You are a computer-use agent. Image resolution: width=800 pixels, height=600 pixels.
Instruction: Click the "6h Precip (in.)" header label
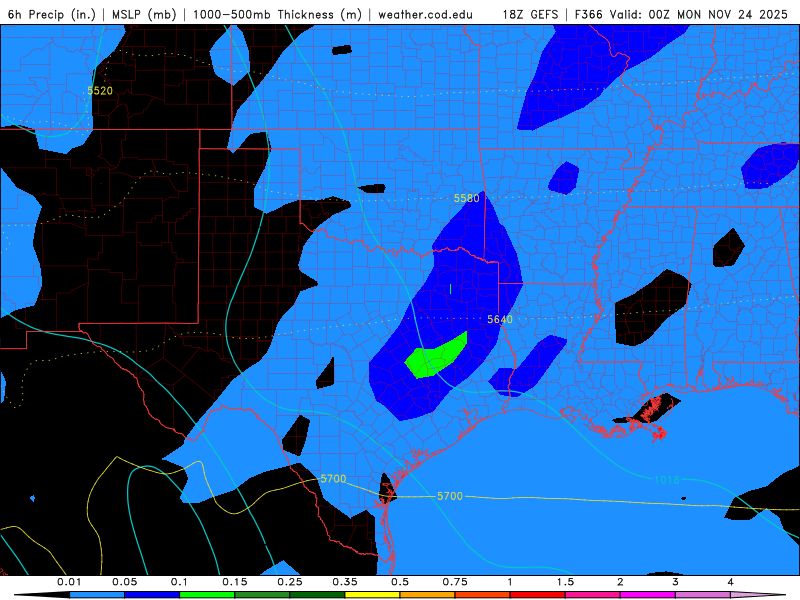point(52,14)
